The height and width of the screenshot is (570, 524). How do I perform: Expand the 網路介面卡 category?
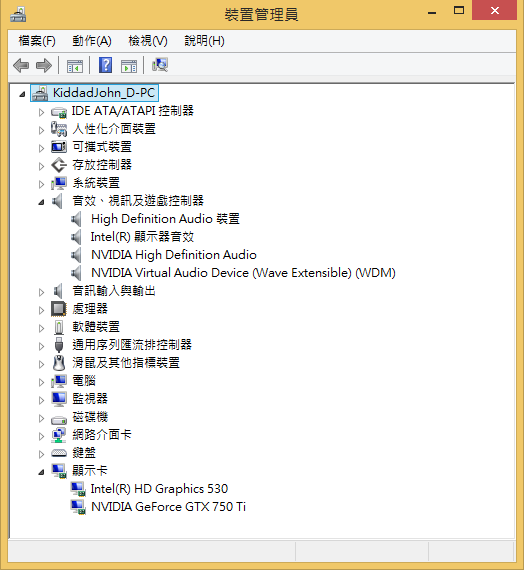(41, 436)
